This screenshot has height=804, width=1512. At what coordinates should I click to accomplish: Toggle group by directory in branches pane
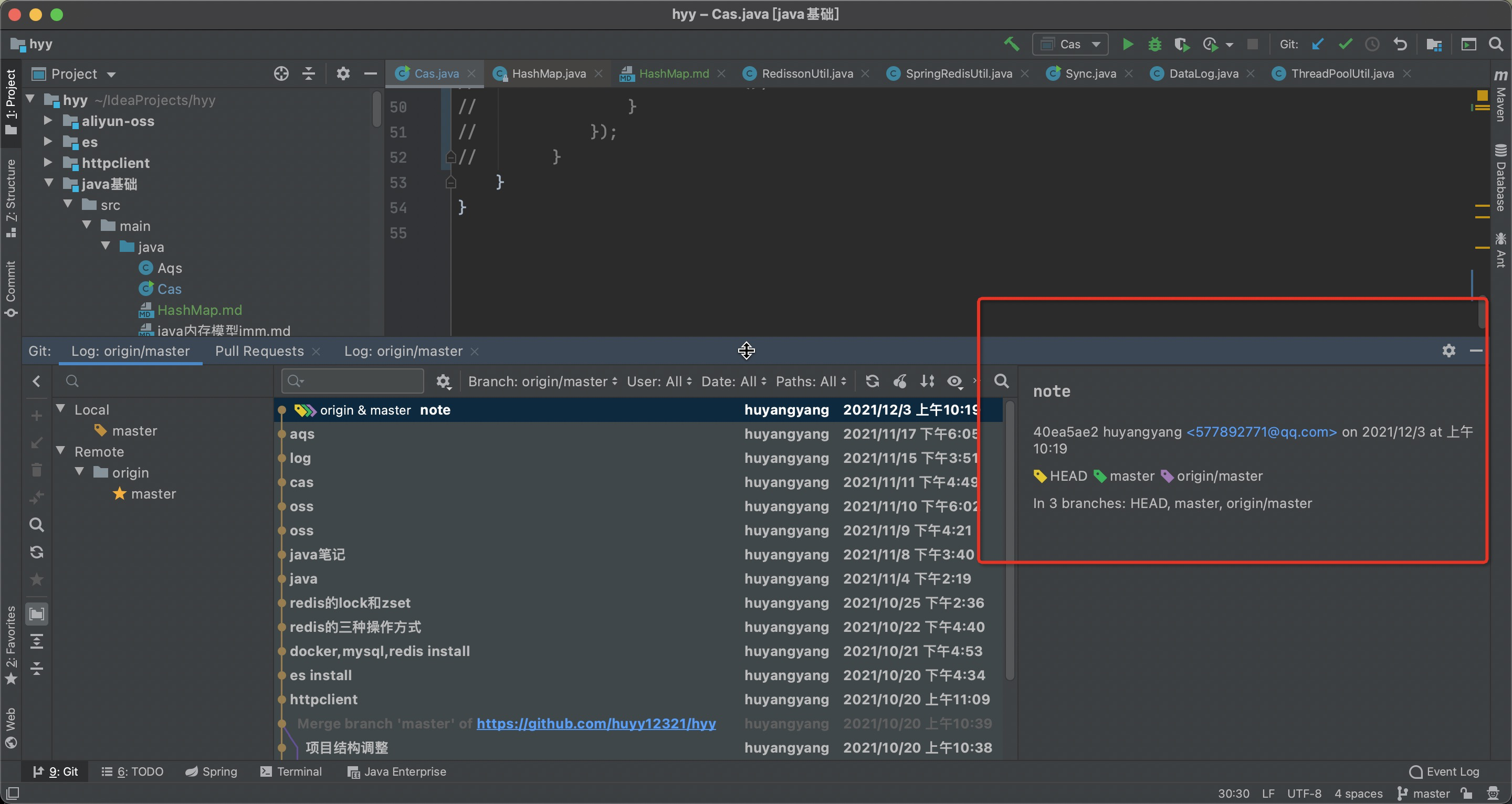[x=36, y=615]
